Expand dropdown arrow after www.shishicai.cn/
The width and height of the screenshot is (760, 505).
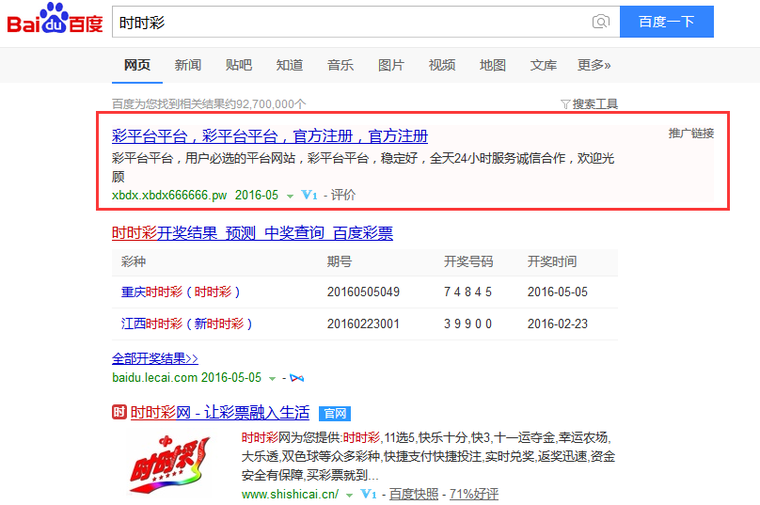coord(349,495)
